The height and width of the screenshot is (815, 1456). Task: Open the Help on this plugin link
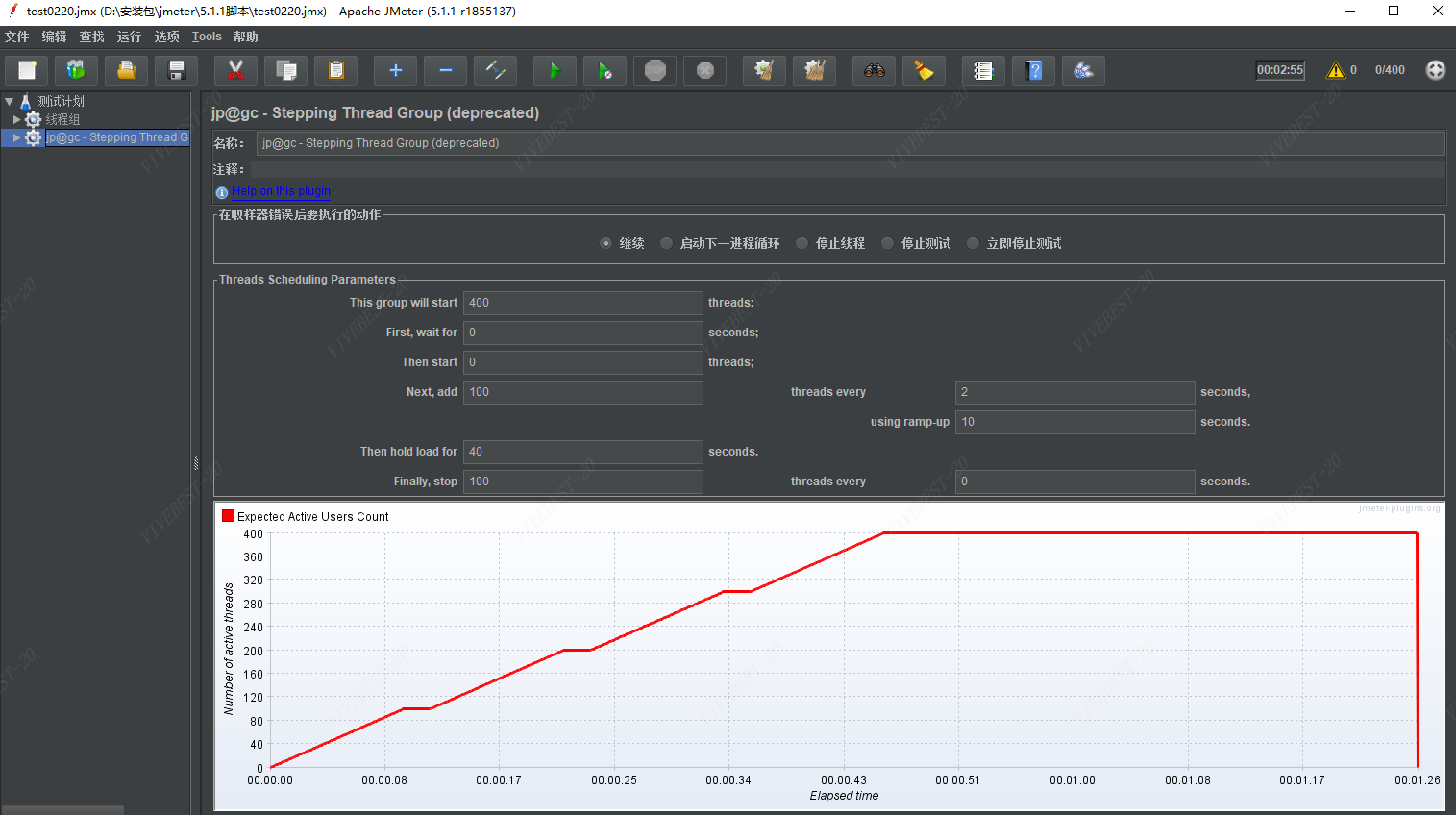(281, 191)
